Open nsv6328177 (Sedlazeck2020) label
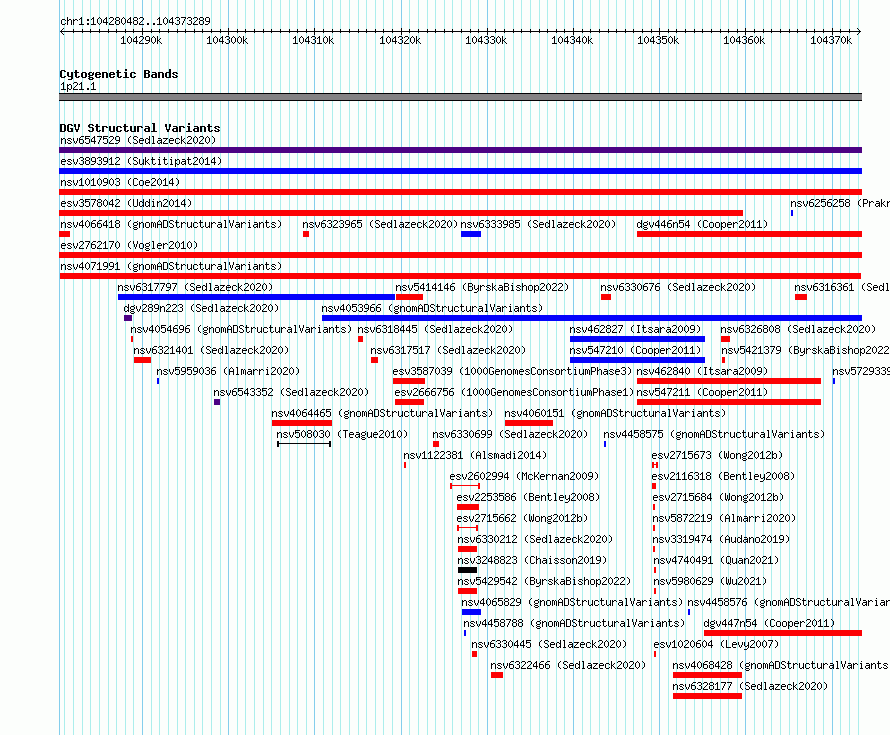 point(750,686)
